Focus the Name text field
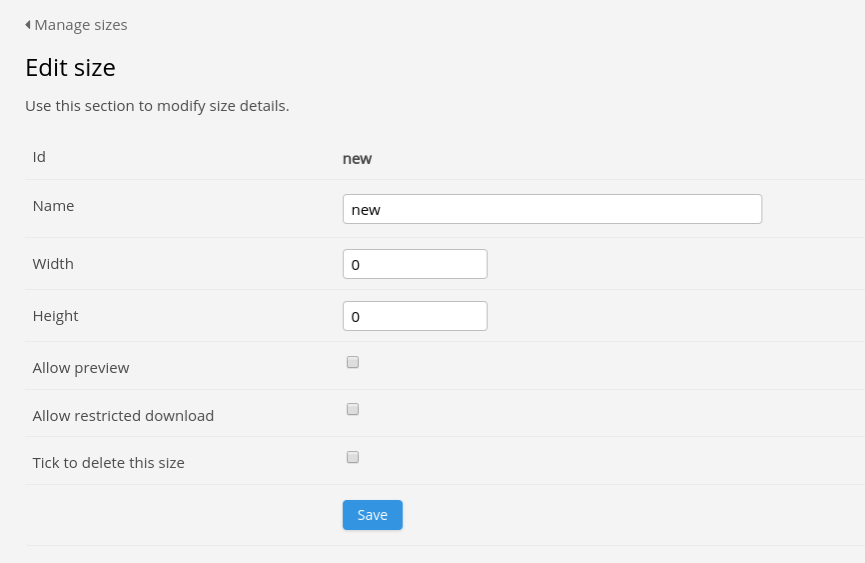 [552, 209]
